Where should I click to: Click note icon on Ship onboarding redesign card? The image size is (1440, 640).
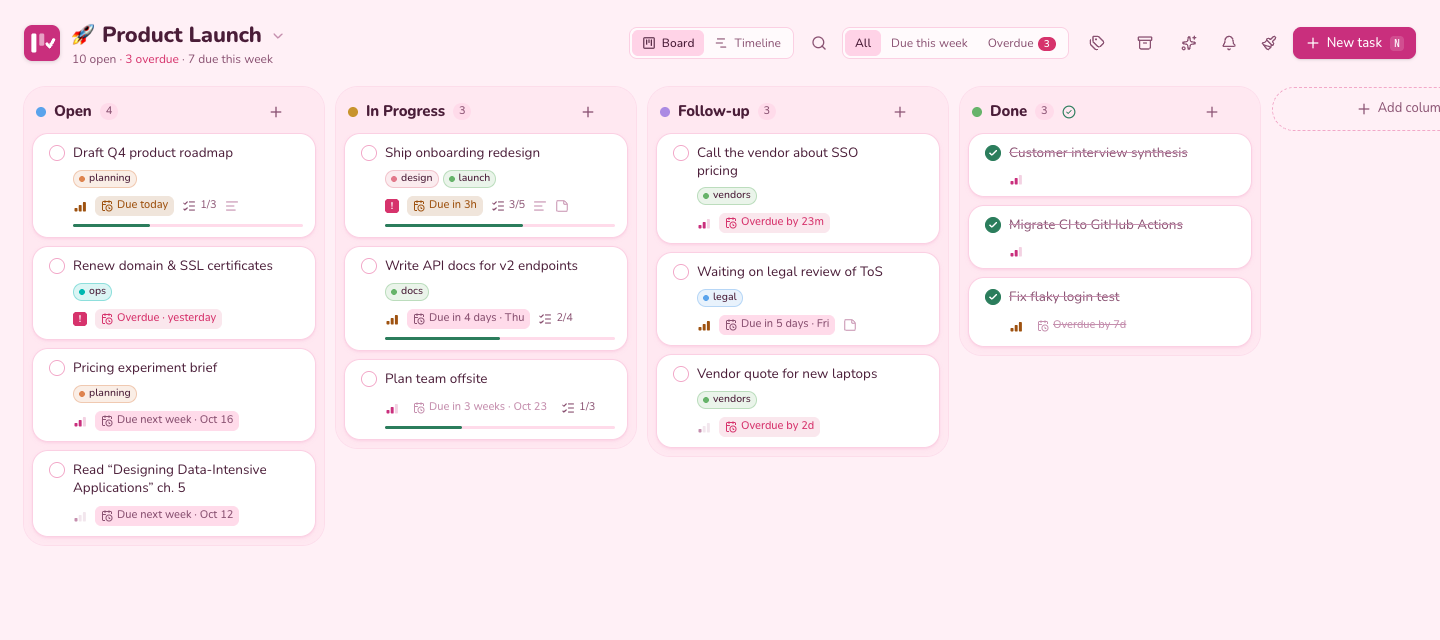tap(562, 206)
